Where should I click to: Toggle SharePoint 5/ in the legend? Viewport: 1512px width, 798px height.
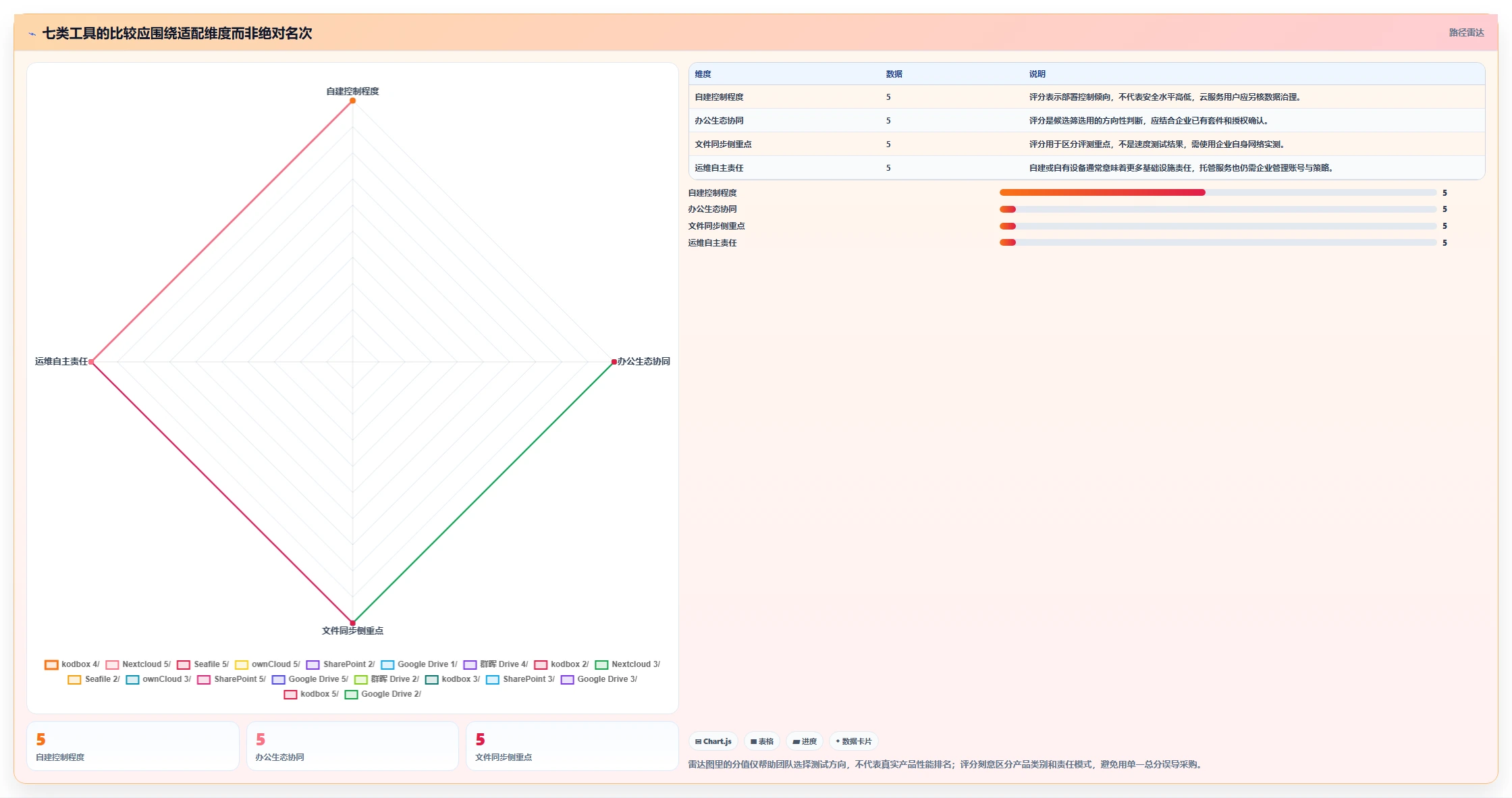click(x=232, y=679)
